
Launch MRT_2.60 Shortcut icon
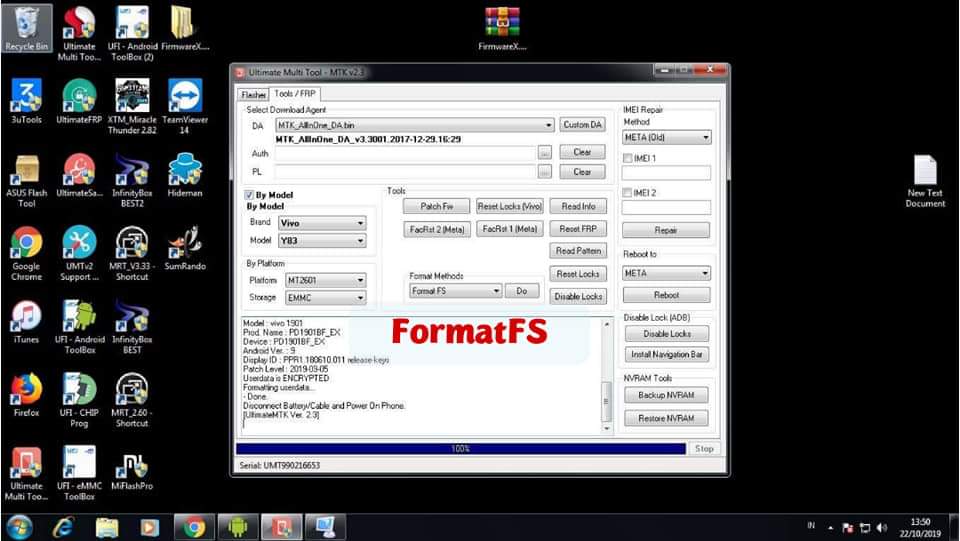pos(132,400)
